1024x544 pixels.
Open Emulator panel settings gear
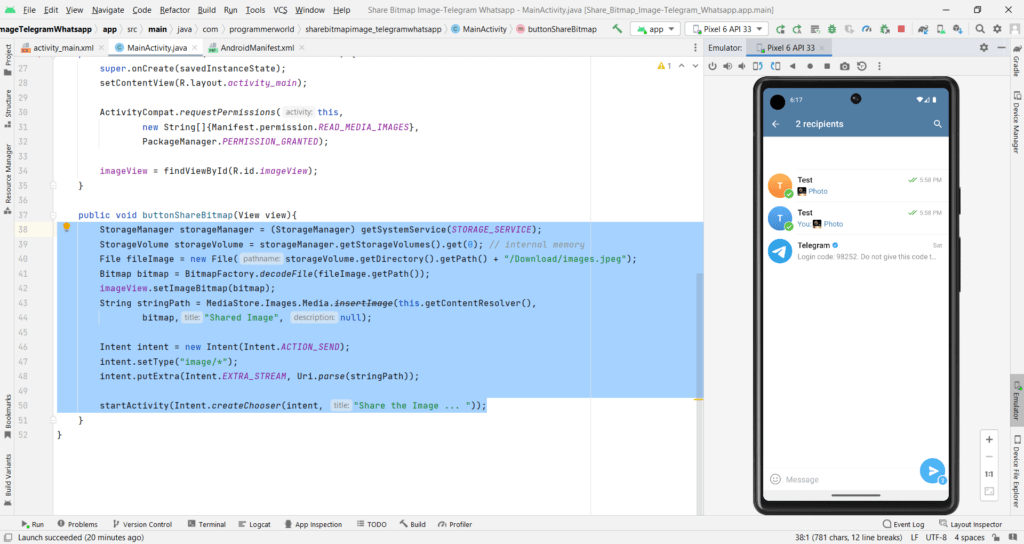click(x=984, y=48)
